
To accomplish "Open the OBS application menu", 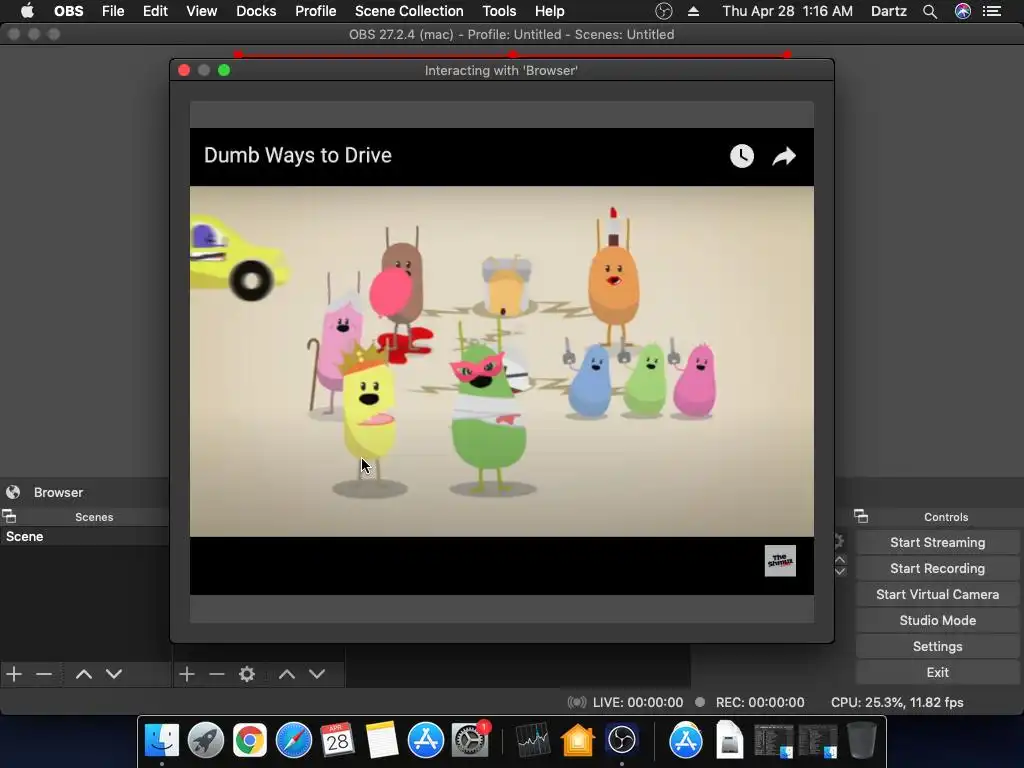I will tap(69, 11).
